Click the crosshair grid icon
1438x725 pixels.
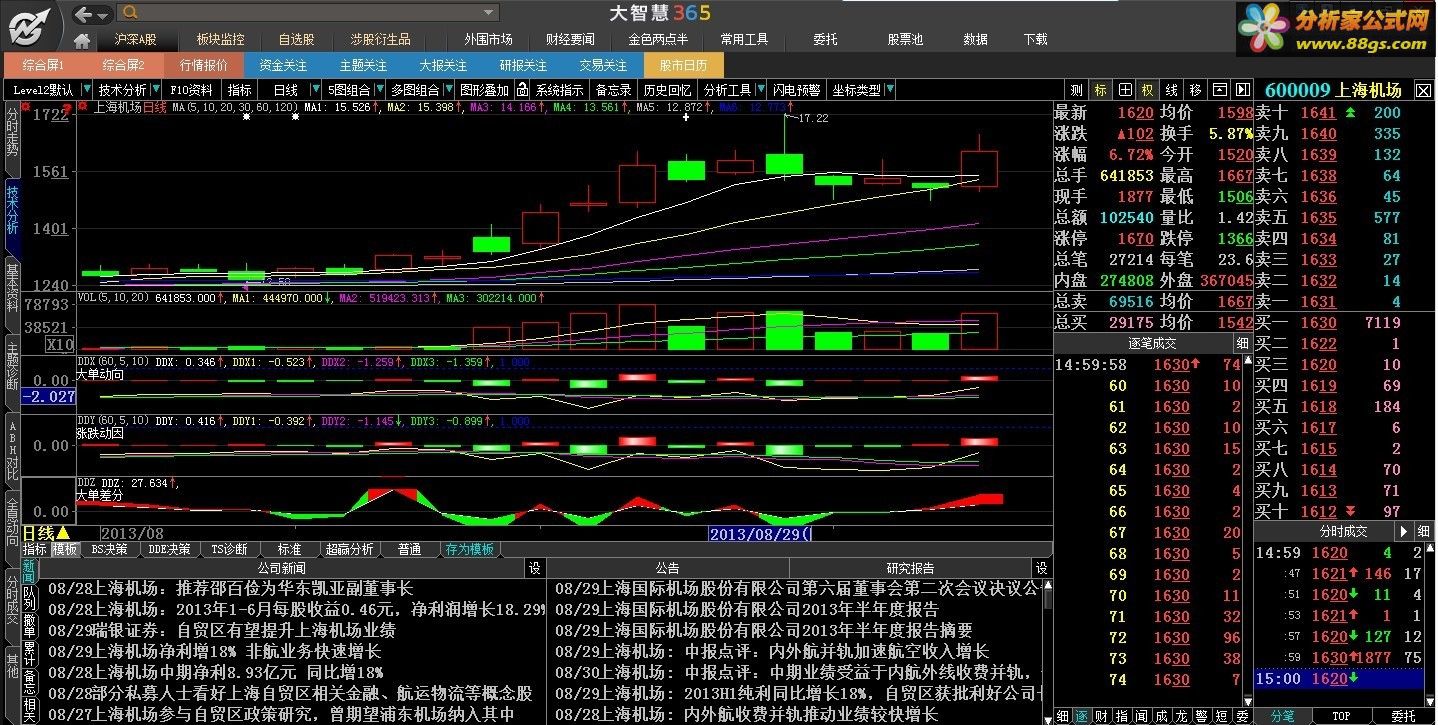click(x=1124, y=90)
